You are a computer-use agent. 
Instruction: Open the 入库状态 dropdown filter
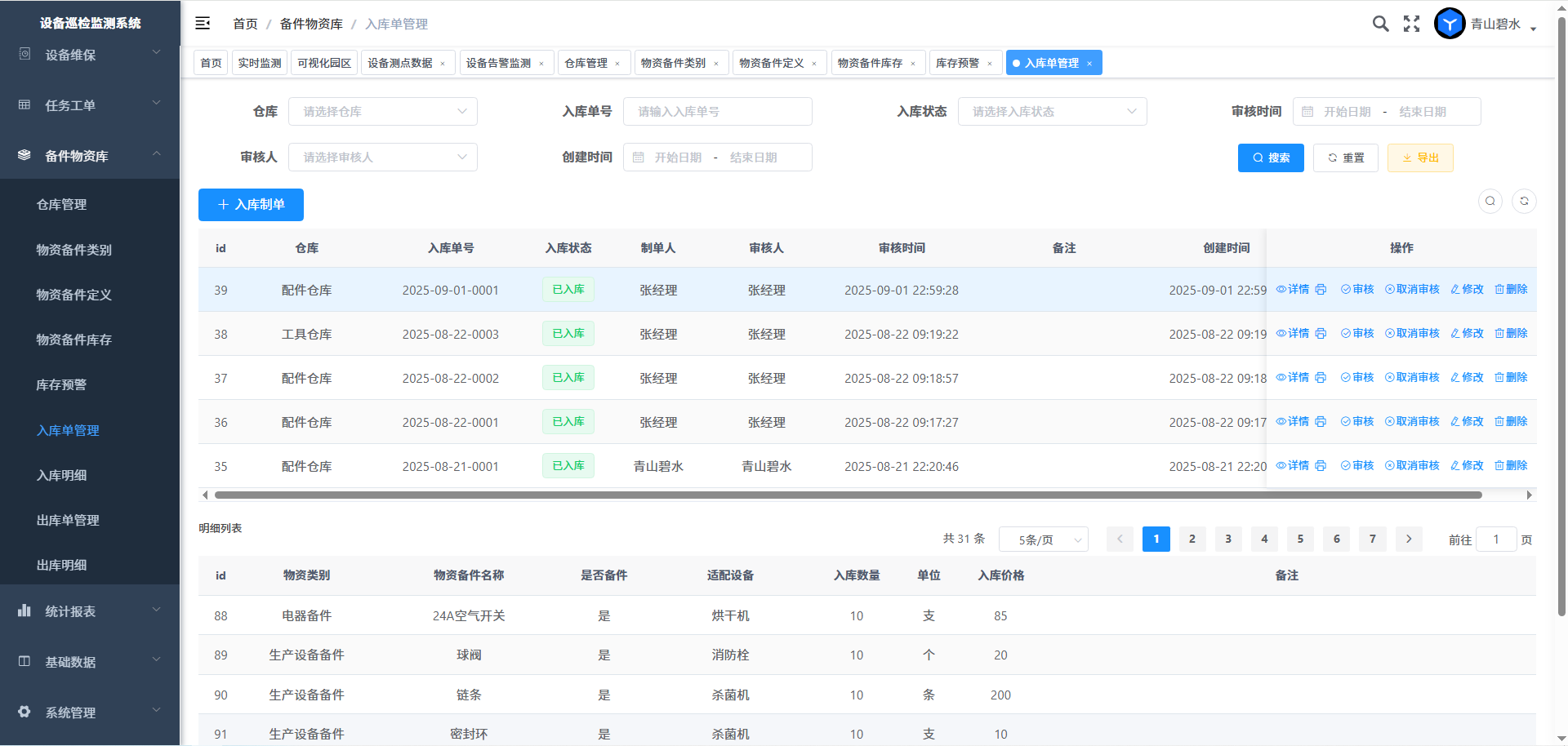pos(1052,112)
